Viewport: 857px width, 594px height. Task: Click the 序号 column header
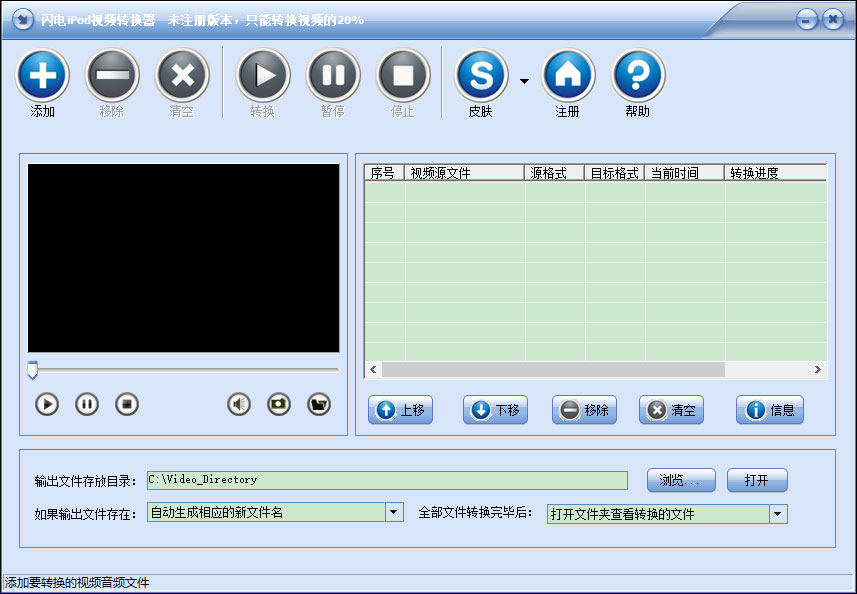point(384,173)
